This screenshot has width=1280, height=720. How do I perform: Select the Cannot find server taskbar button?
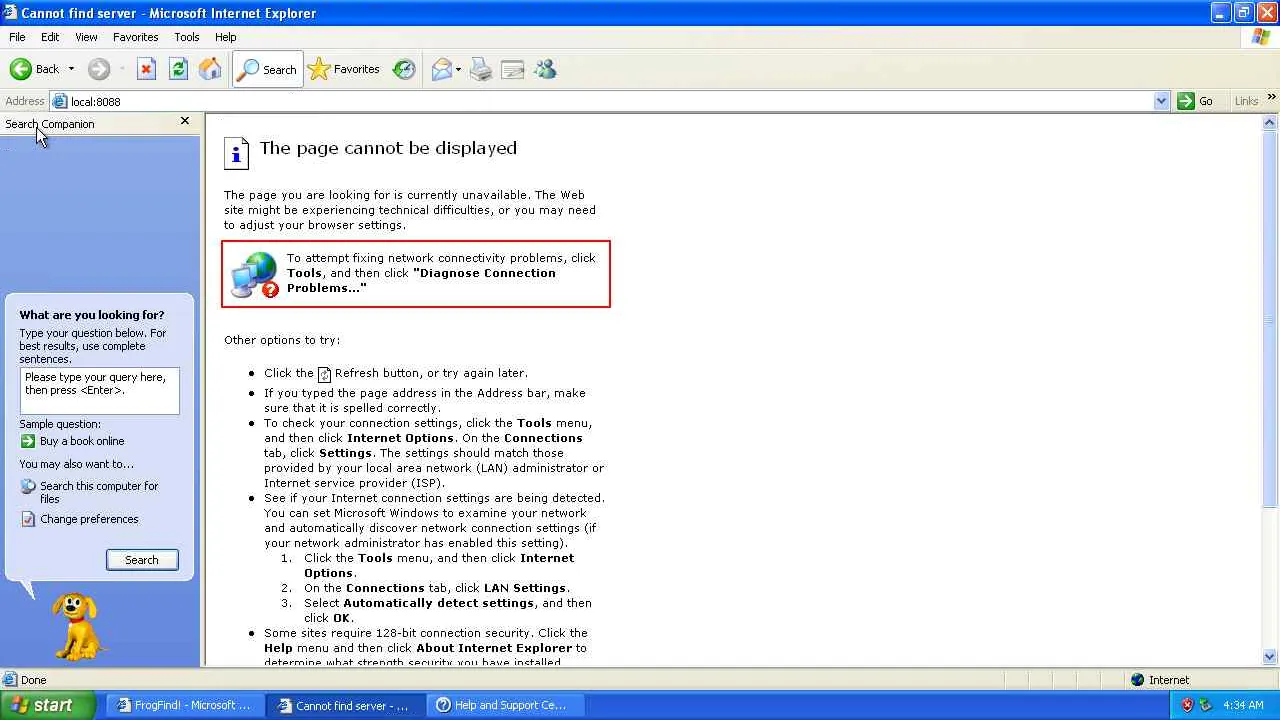[346, 705]
